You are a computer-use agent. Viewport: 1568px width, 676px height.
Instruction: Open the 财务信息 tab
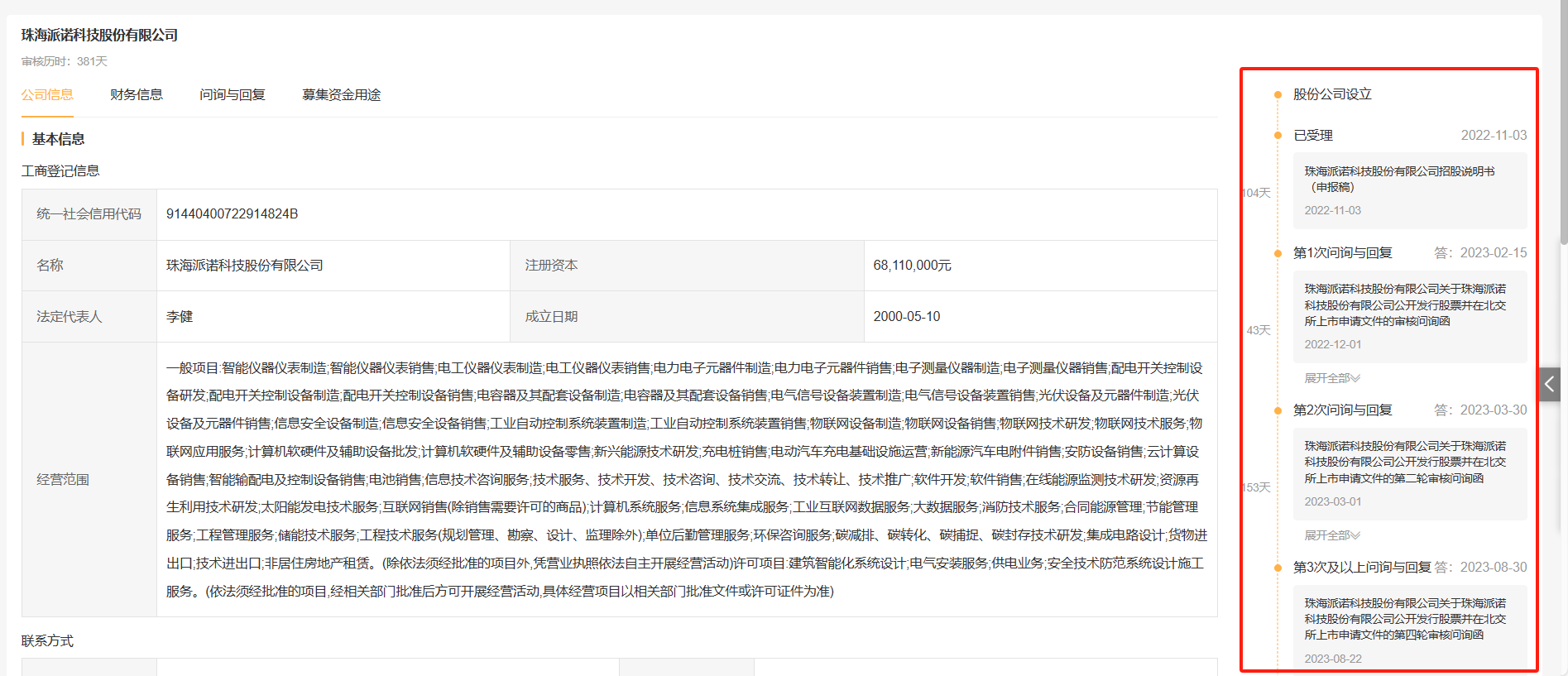[137, 95]
